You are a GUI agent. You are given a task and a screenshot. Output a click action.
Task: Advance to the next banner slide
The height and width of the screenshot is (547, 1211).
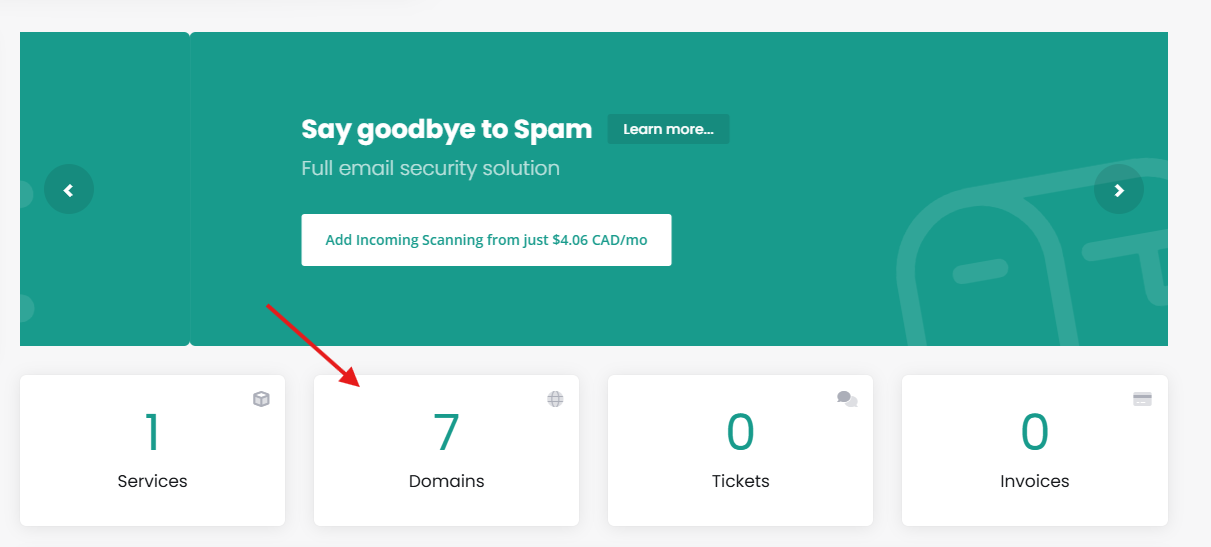[x=1119, y=189]
